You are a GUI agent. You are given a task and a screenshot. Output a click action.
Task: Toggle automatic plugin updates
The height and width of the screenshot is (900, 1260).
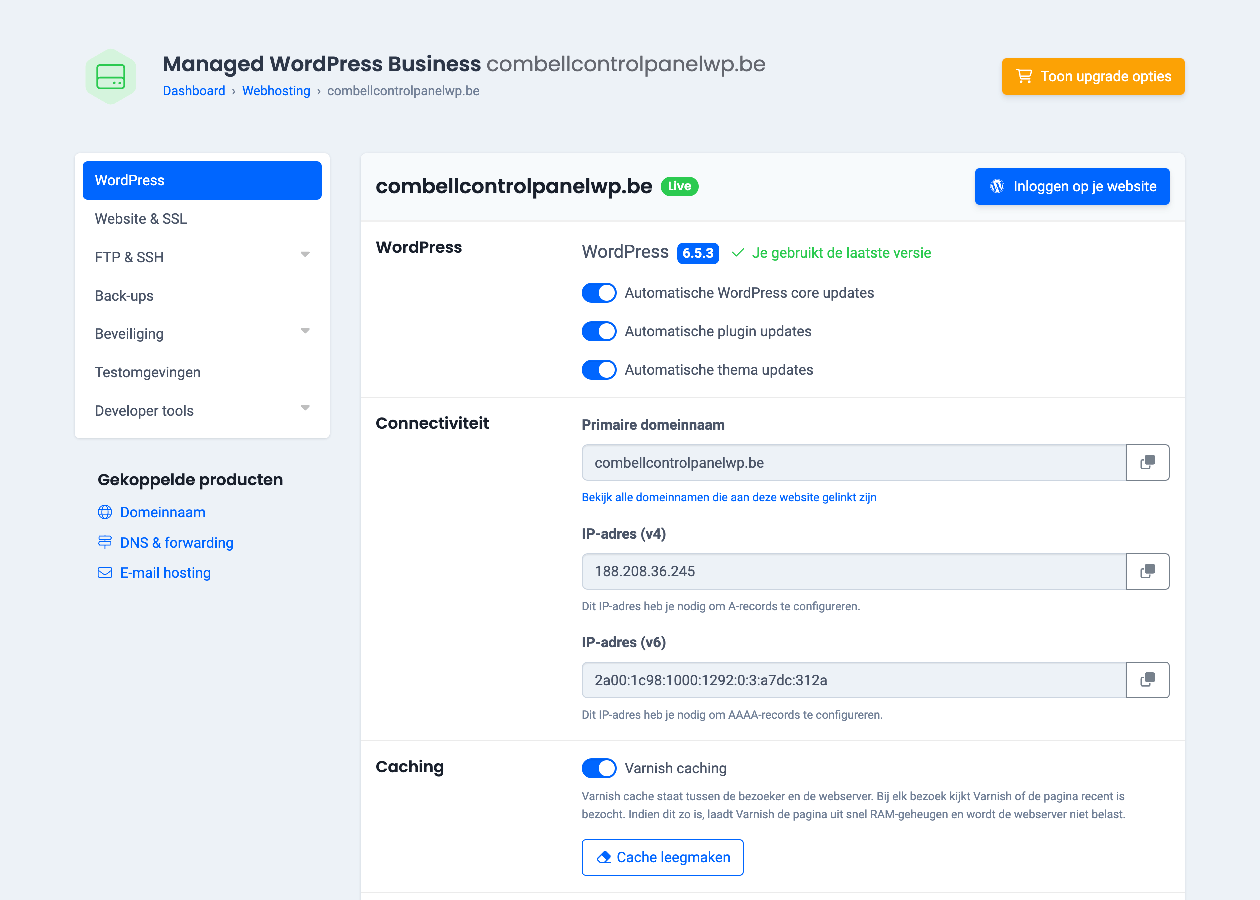(599, 331)
